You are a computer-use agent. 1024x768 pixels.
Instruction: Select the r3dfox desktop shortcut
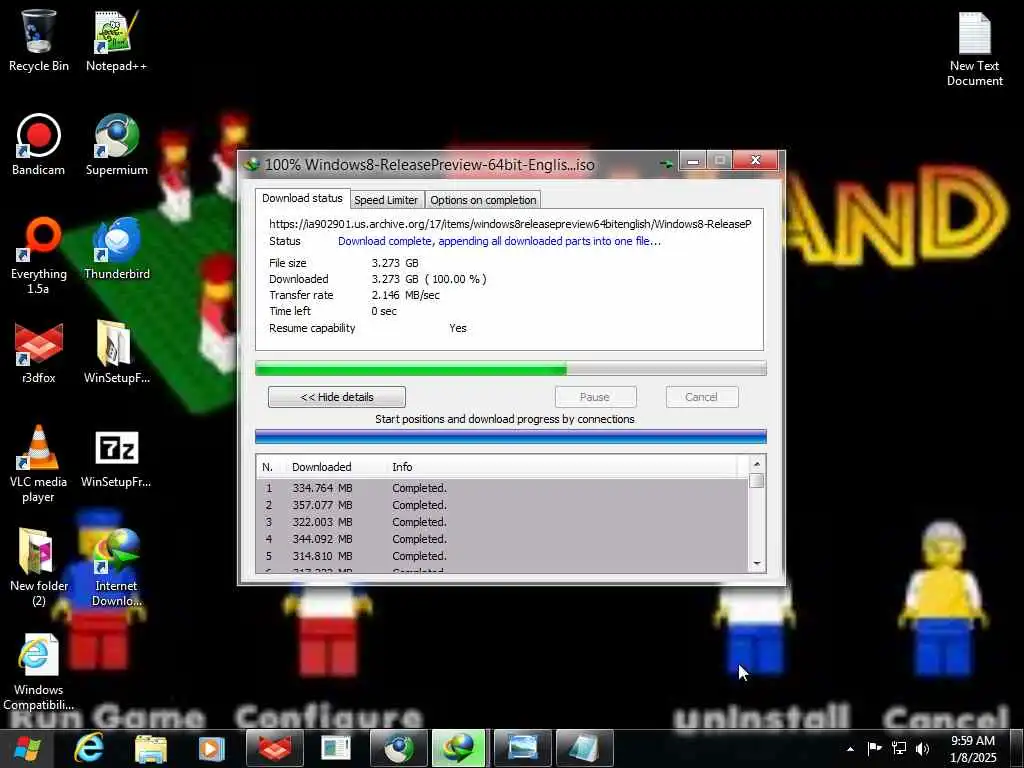[39, 353]
